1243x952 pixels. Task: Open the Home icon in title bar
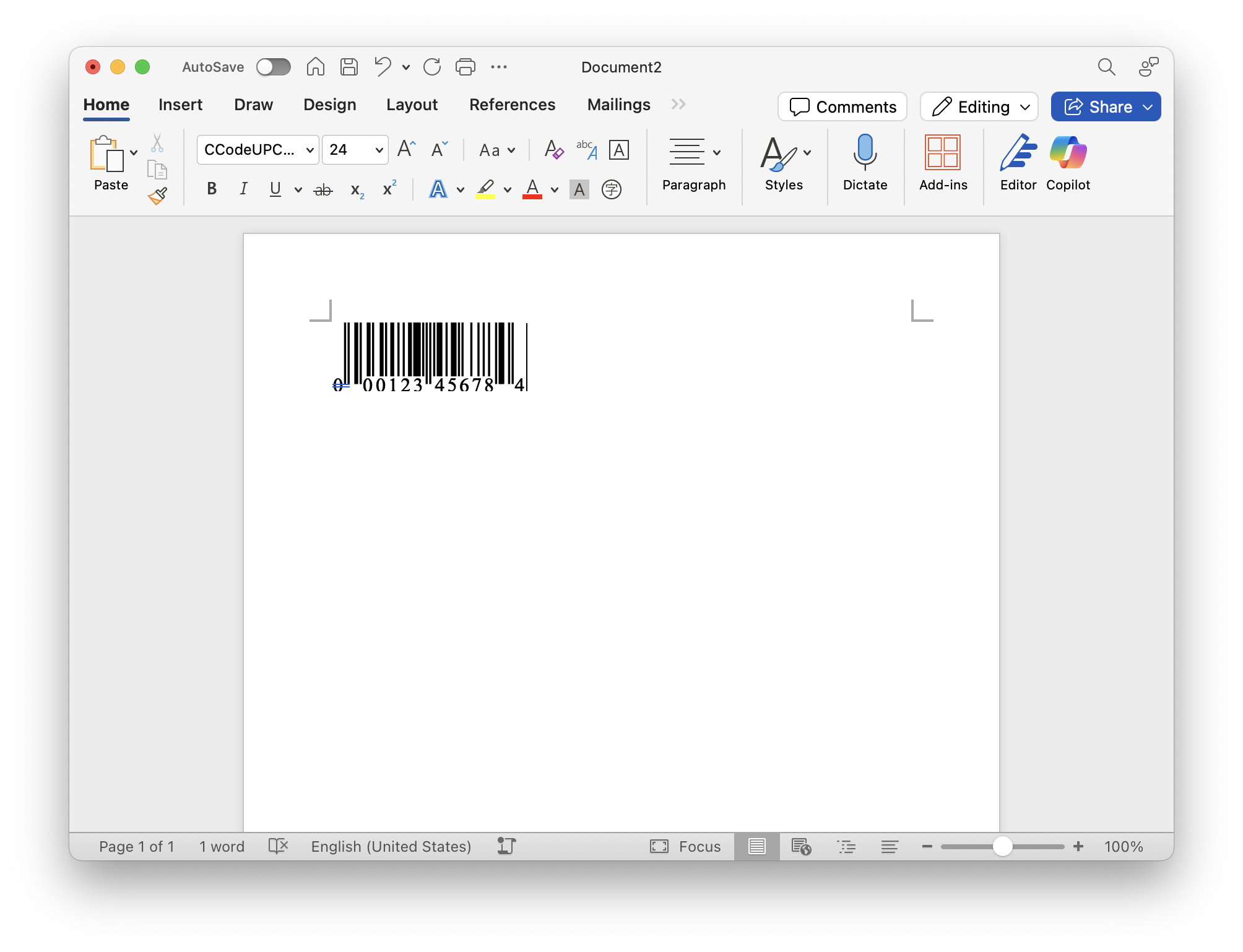[315, 67]
